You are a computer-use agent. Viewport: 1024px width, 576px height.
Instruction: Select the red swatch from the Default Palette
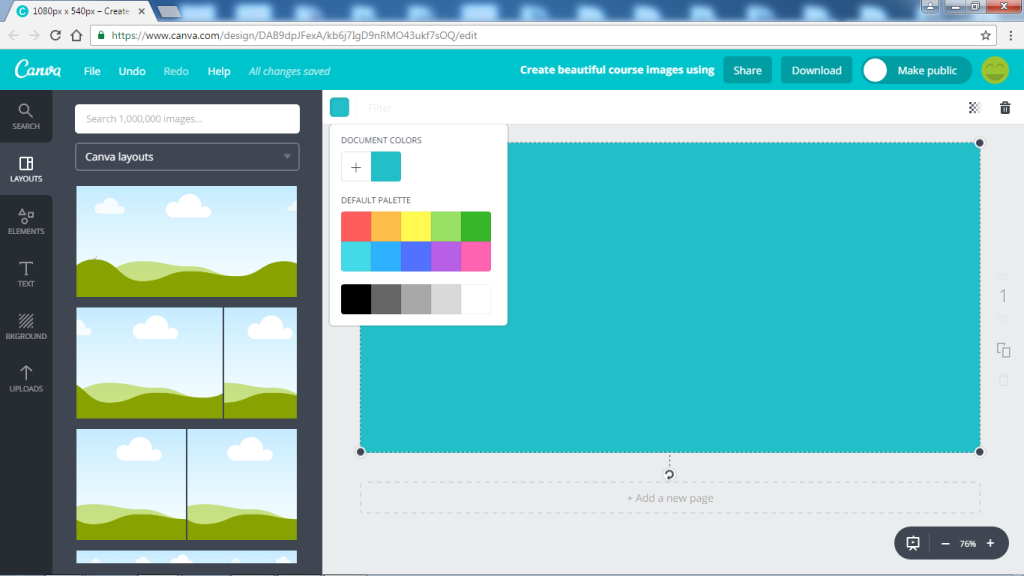point(355,225)
